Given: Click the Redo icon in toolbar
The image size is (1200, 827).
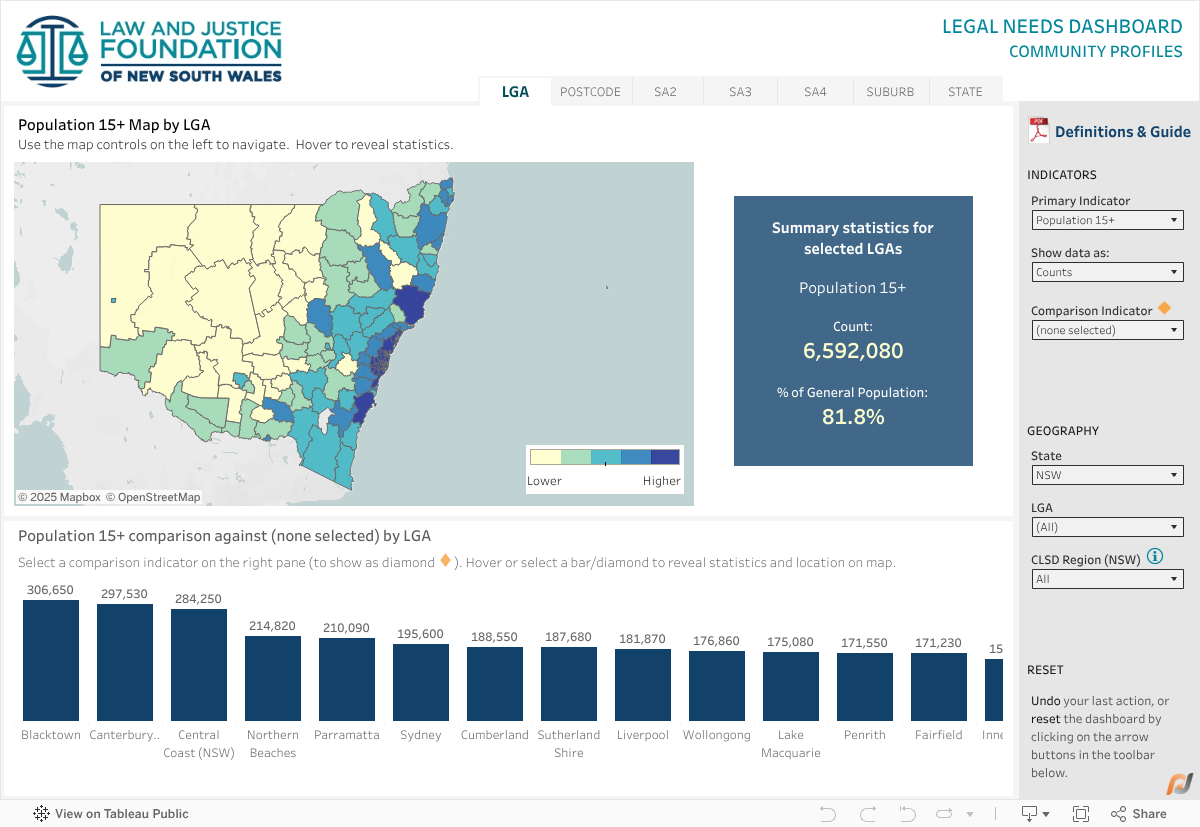Looking at the screenshot, I should 866,813.
